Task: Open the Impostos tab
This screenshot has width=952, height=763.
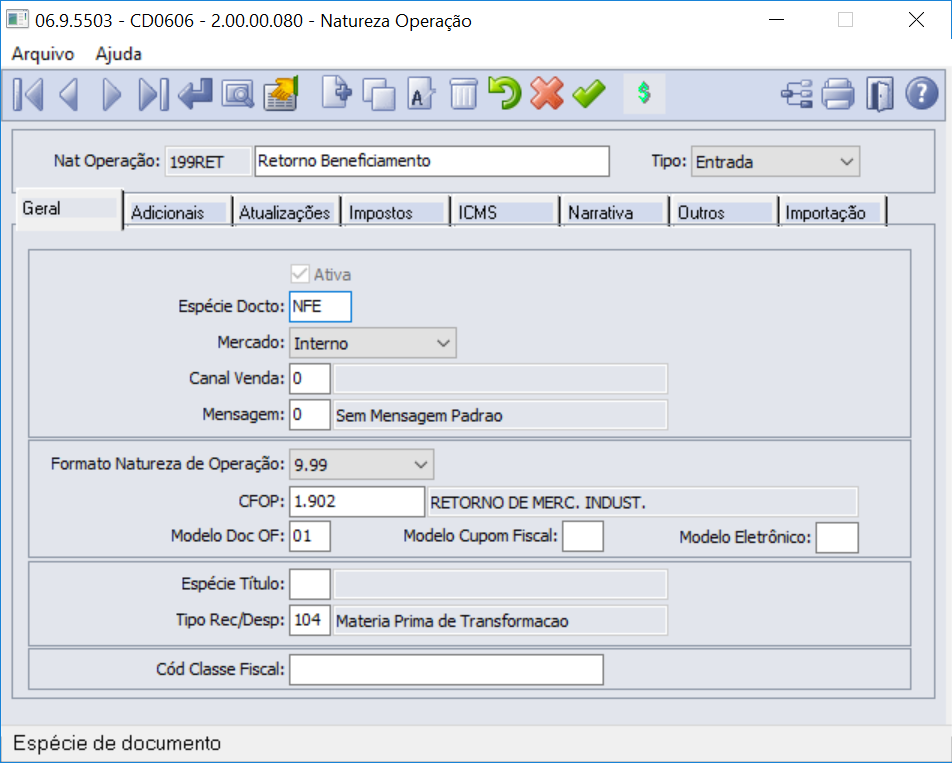Action: 396,212
